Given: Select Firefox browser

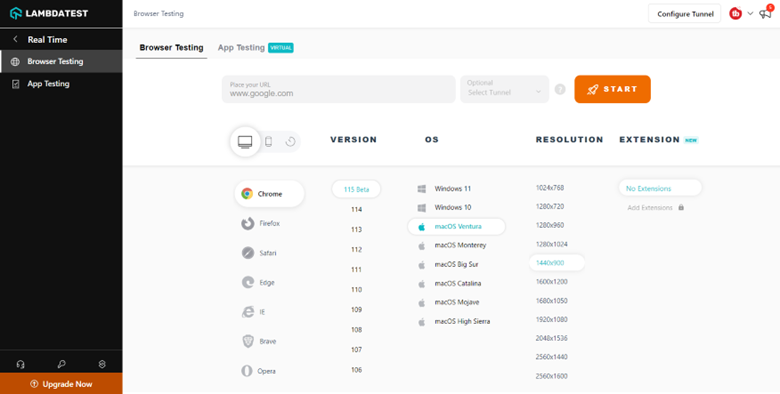Looking at the screenshot, I should point(261,224).
